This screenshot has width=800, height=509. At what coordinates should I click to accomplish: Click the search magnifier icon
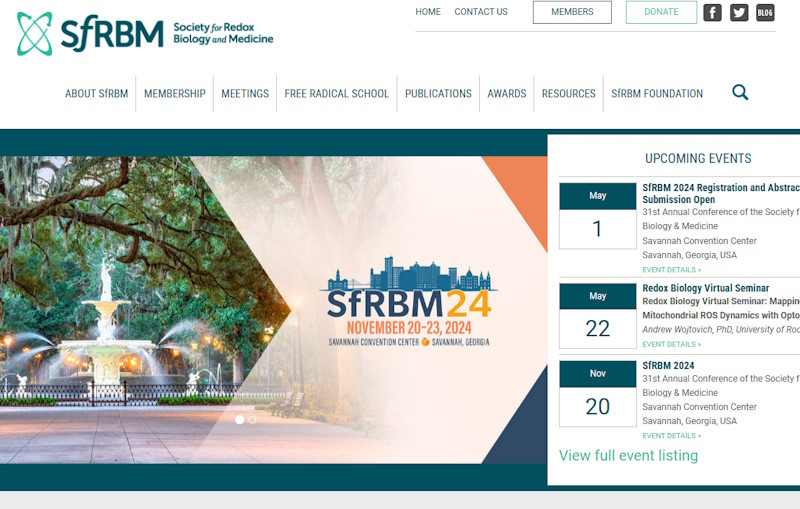[740, 92]
